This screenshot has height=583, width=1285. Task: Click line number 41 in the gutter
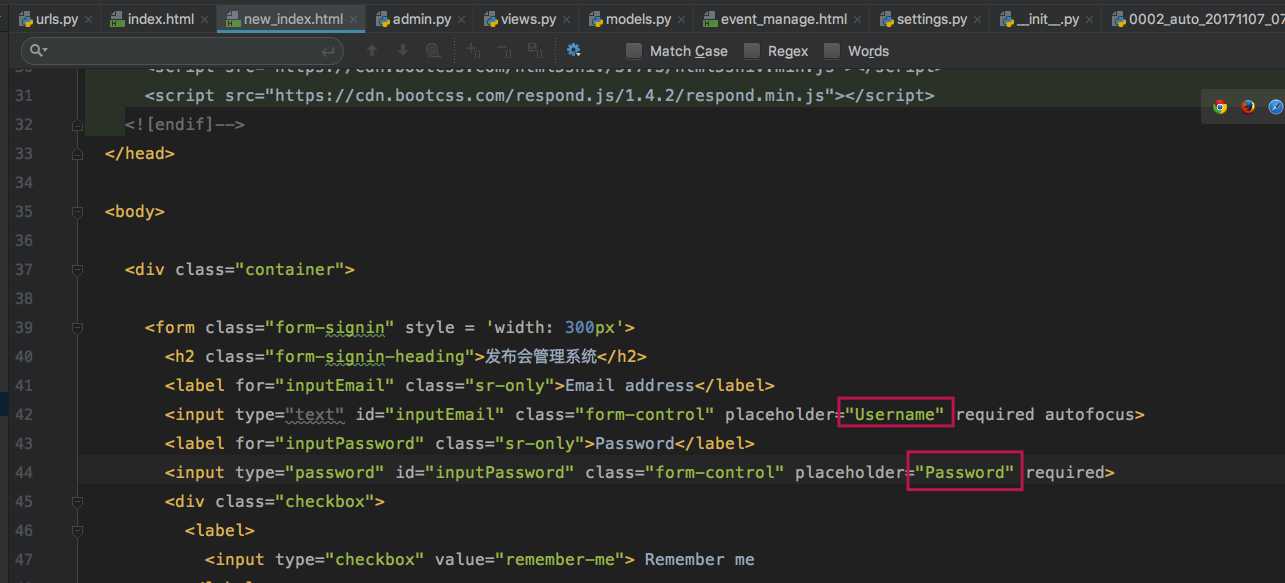(24, 385)
